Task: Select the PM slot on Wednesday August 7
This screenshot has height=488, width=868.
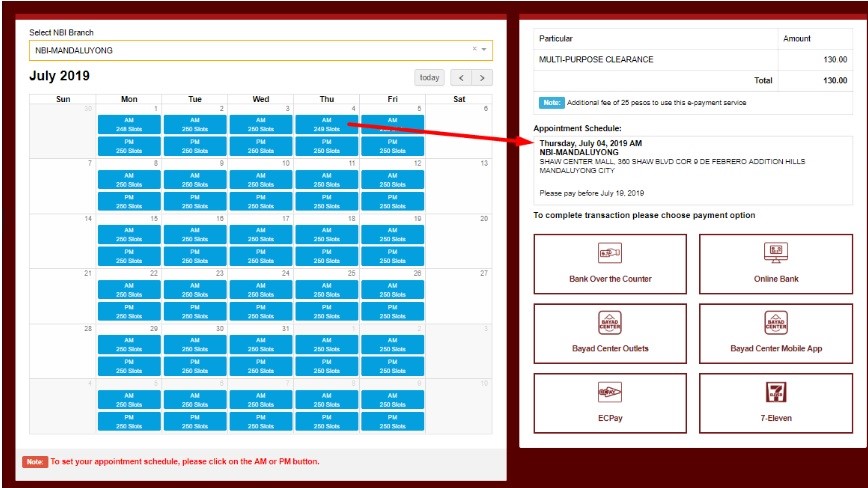Action: pos(261,422)
